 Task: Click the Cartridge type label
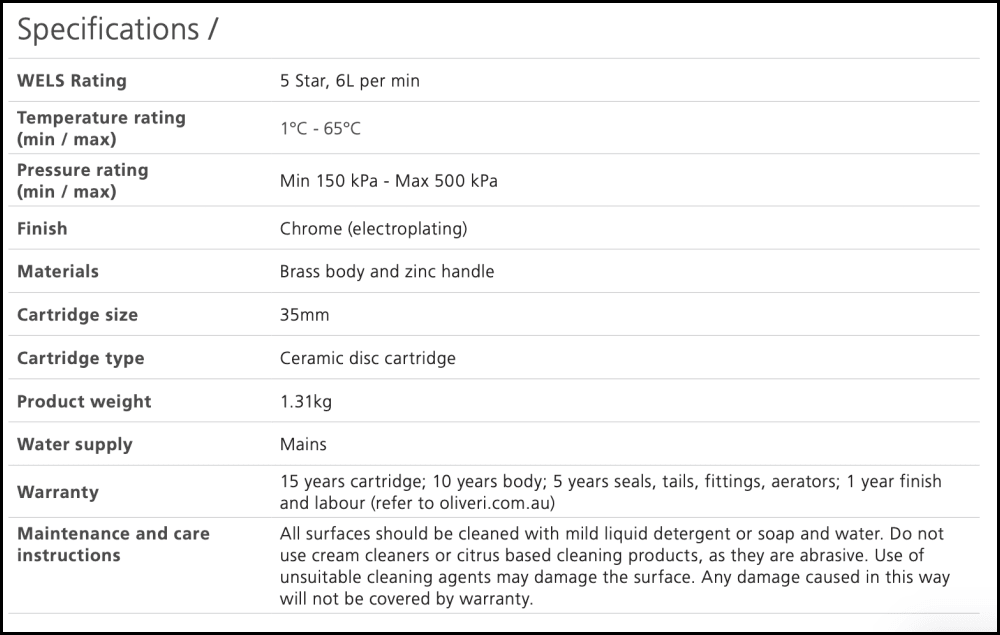80,358
